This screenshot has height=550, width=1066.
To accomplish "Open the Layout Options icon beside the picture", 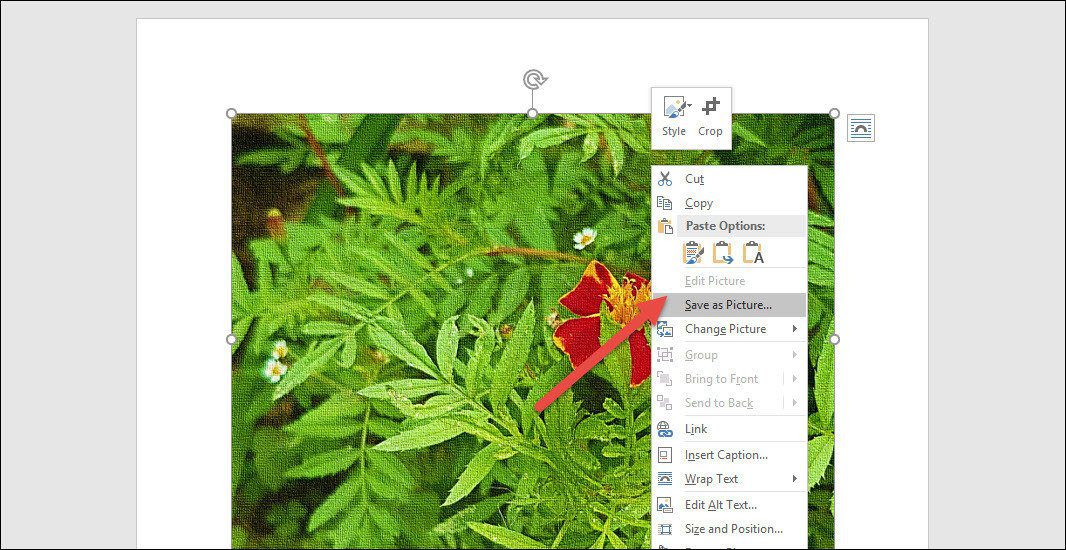I will [861, 128].
